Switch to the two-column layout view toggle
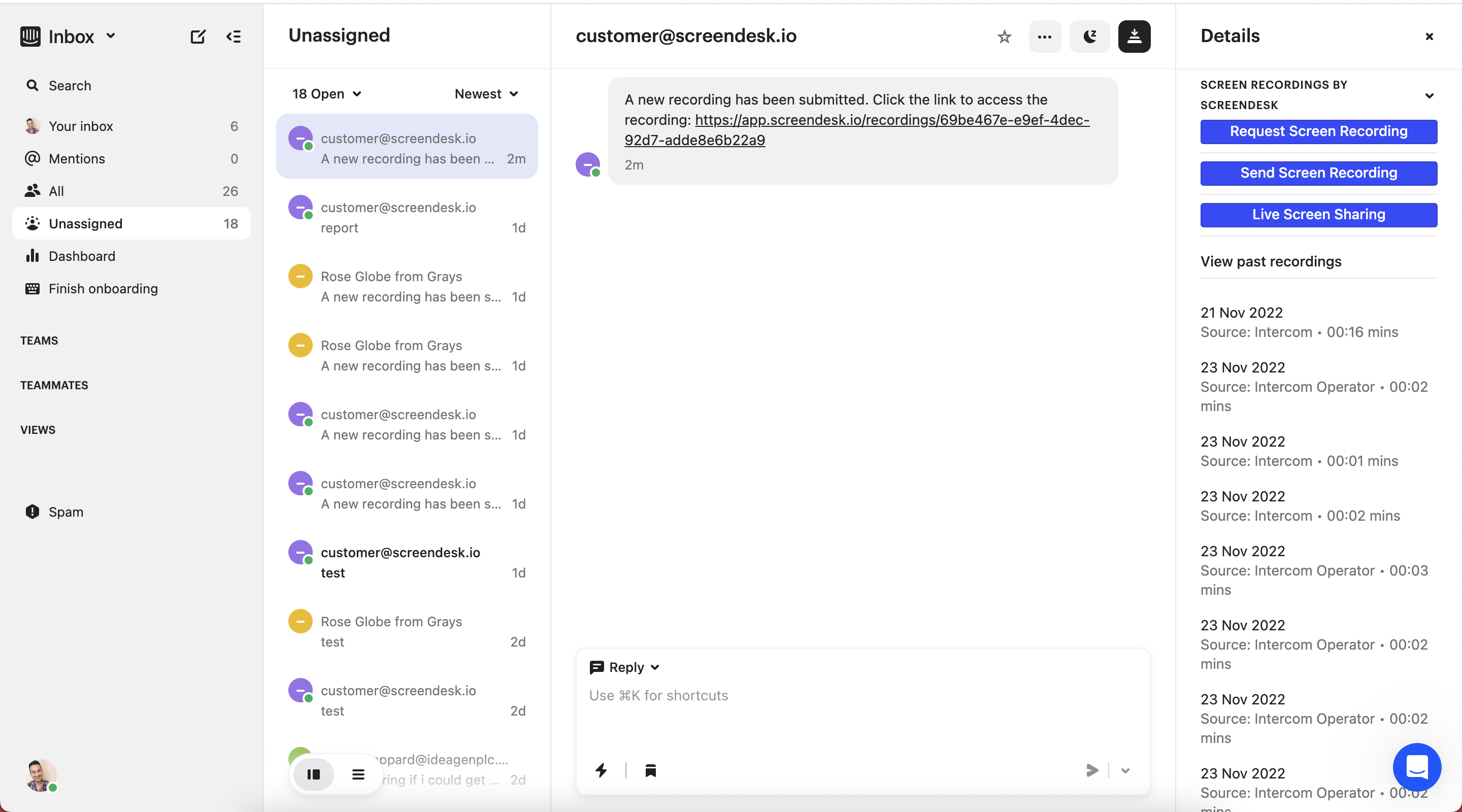 coord(313,774)
